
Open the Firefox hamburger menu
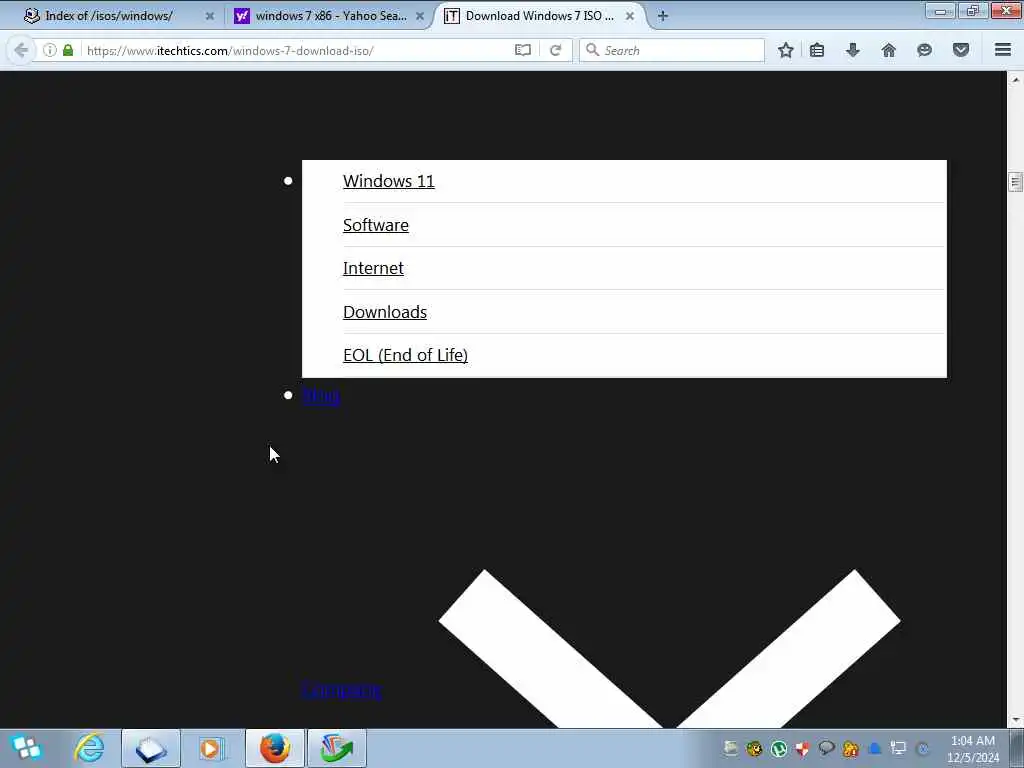click(x=1003, y=50)
